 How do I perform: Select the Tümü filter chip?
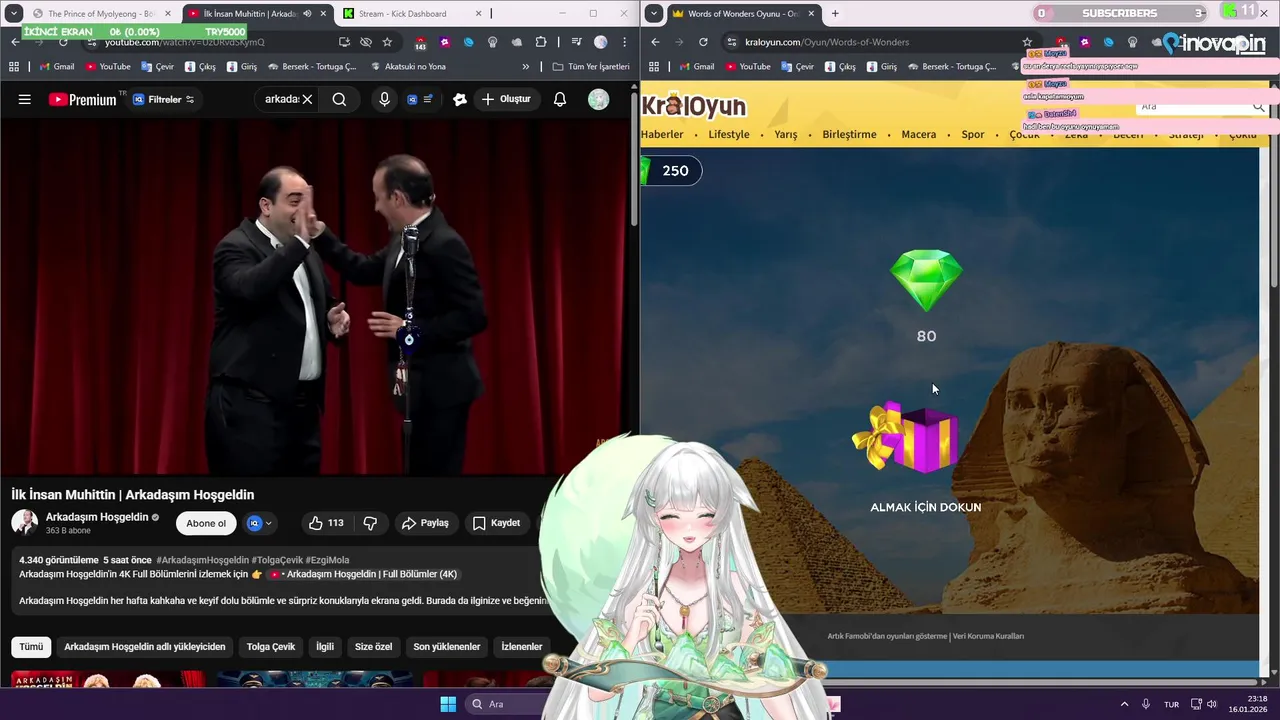[32, 647]
